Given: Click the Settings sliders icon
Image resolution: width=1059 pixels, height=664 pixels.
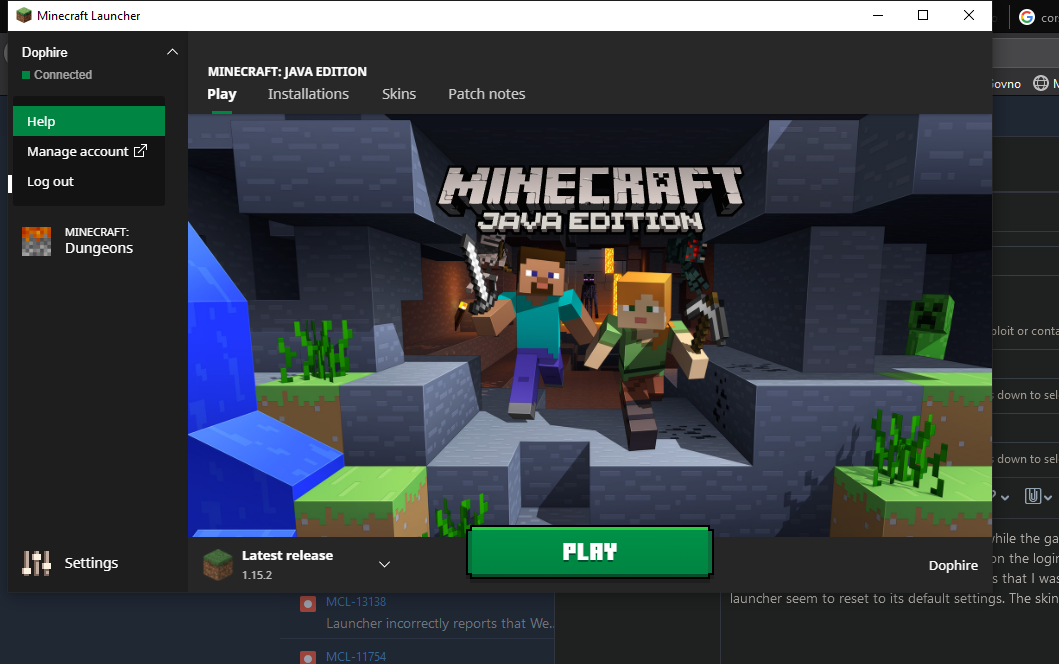Looking at the screenshot, I should 36,563.
